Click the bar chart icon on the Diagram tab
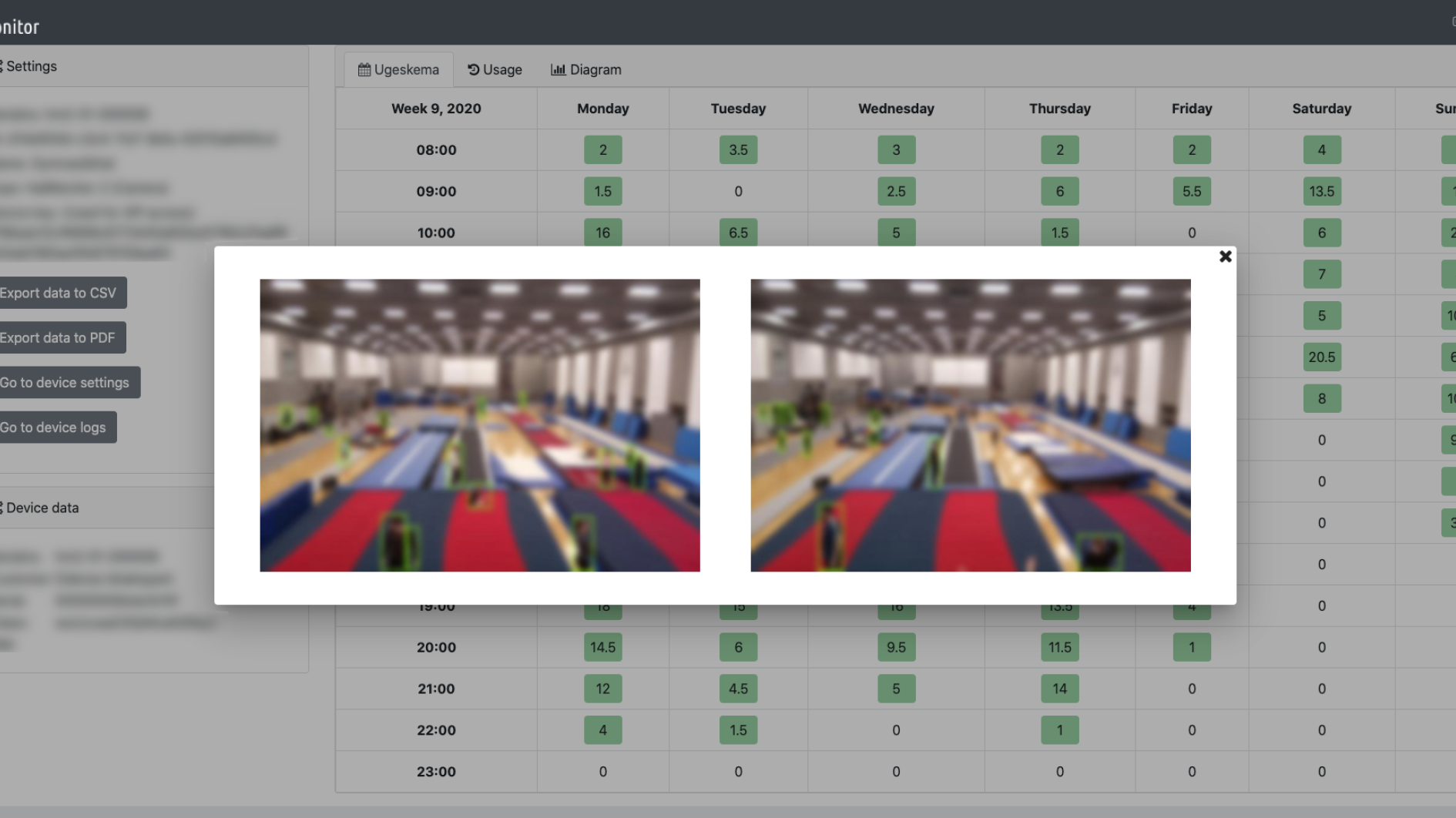The width and height of the screenshot is (1456, 818). coord(558,70)
